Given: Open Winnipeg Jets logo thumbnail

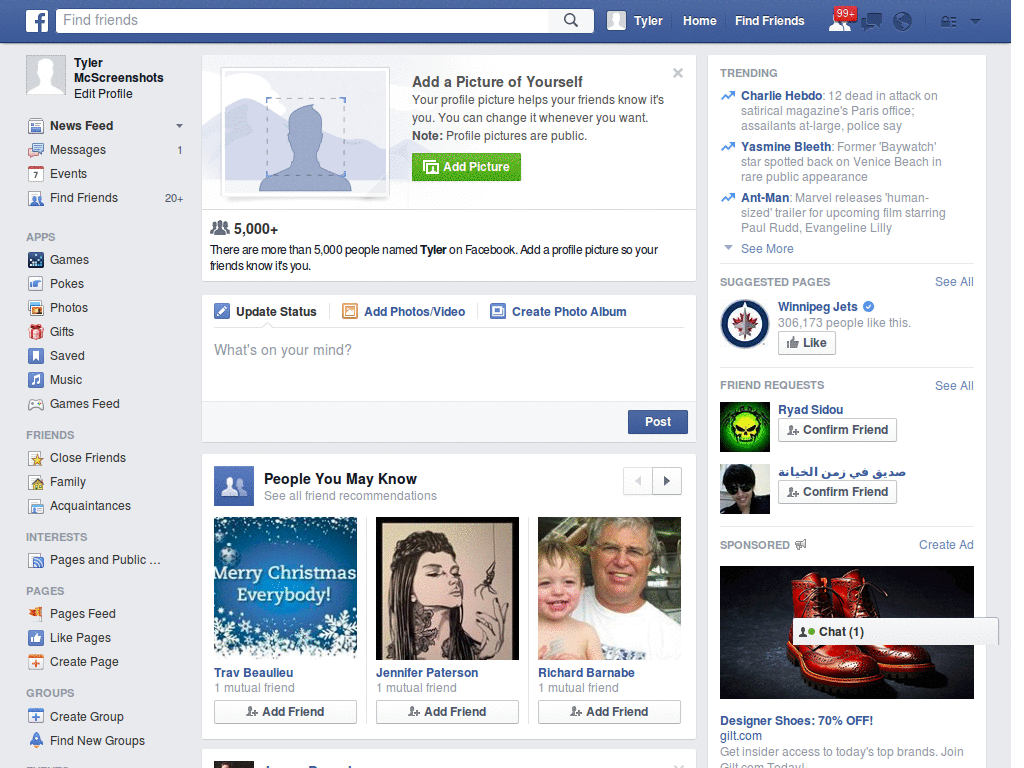Looking at the screenshot, I should point(744,324).
